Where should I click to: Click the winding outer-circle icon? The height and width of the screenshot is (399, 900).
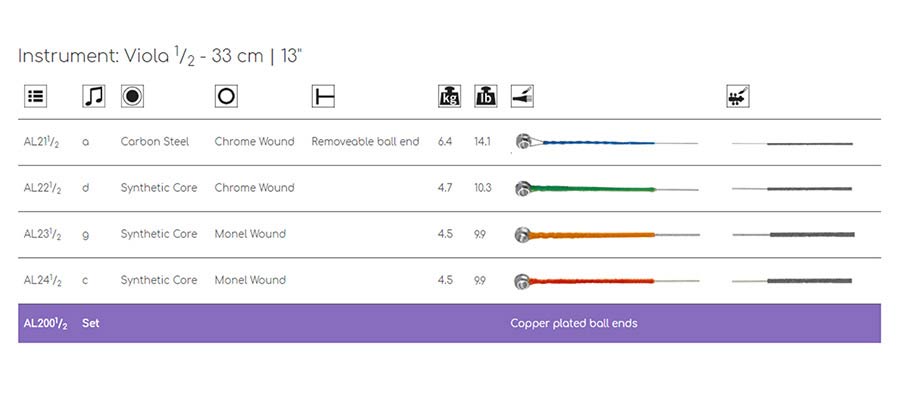point(226,96)
